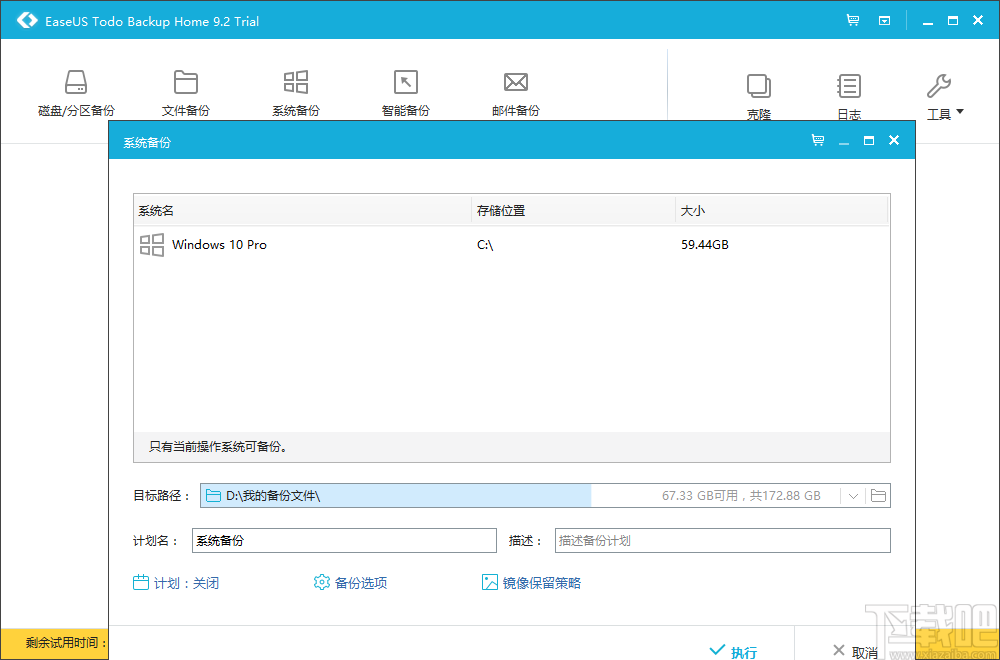Screen dimensions: 1000x660
Task: Open the folder browse icon beside target path
Action: click(878, 495)
